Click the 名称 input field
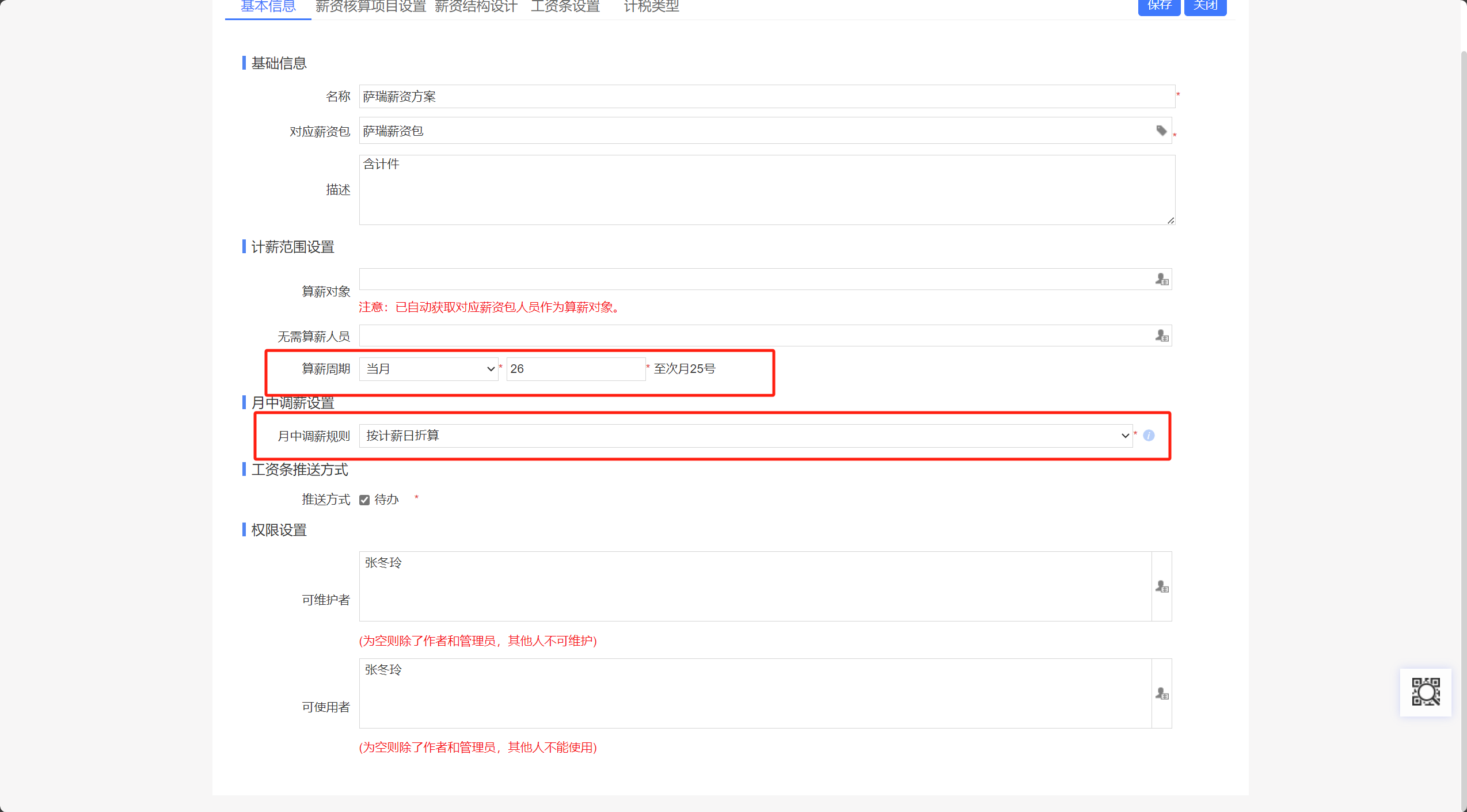1467x812 pixels. (766, 97)
